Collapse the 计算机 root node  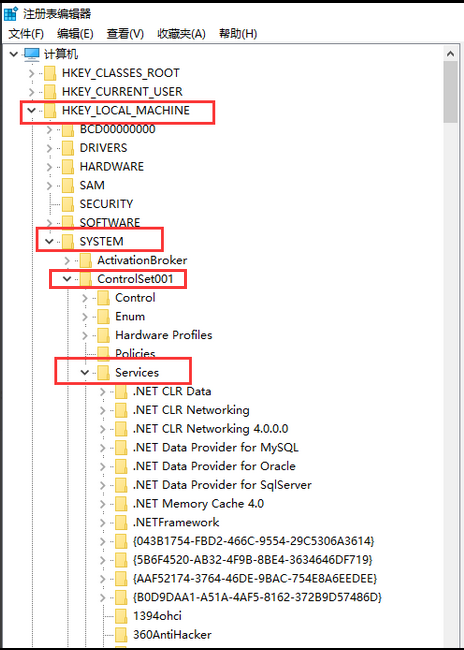coord(14,54)
